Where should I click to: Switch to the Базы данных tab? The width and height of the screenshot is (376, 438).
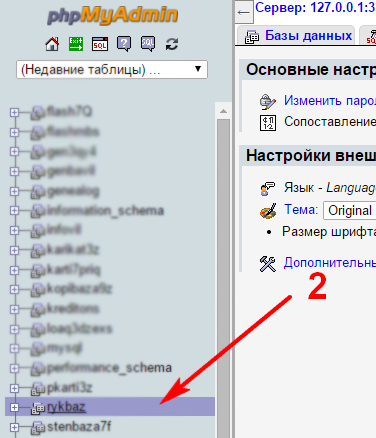click(296, 36)
